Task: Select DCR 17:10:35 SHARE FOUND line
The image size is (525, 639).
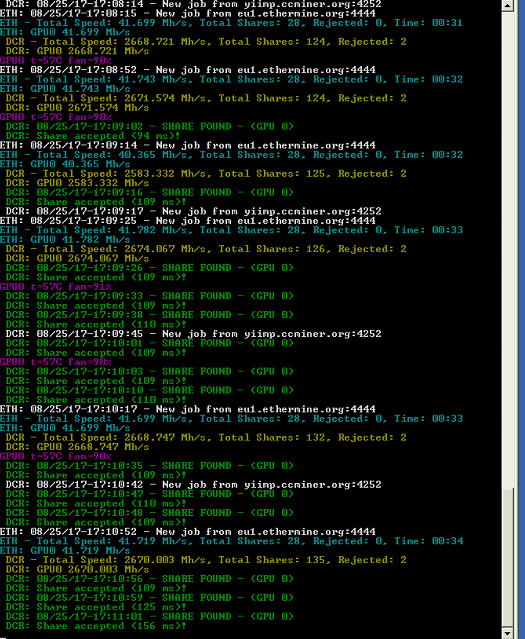Action: (150, 466)
